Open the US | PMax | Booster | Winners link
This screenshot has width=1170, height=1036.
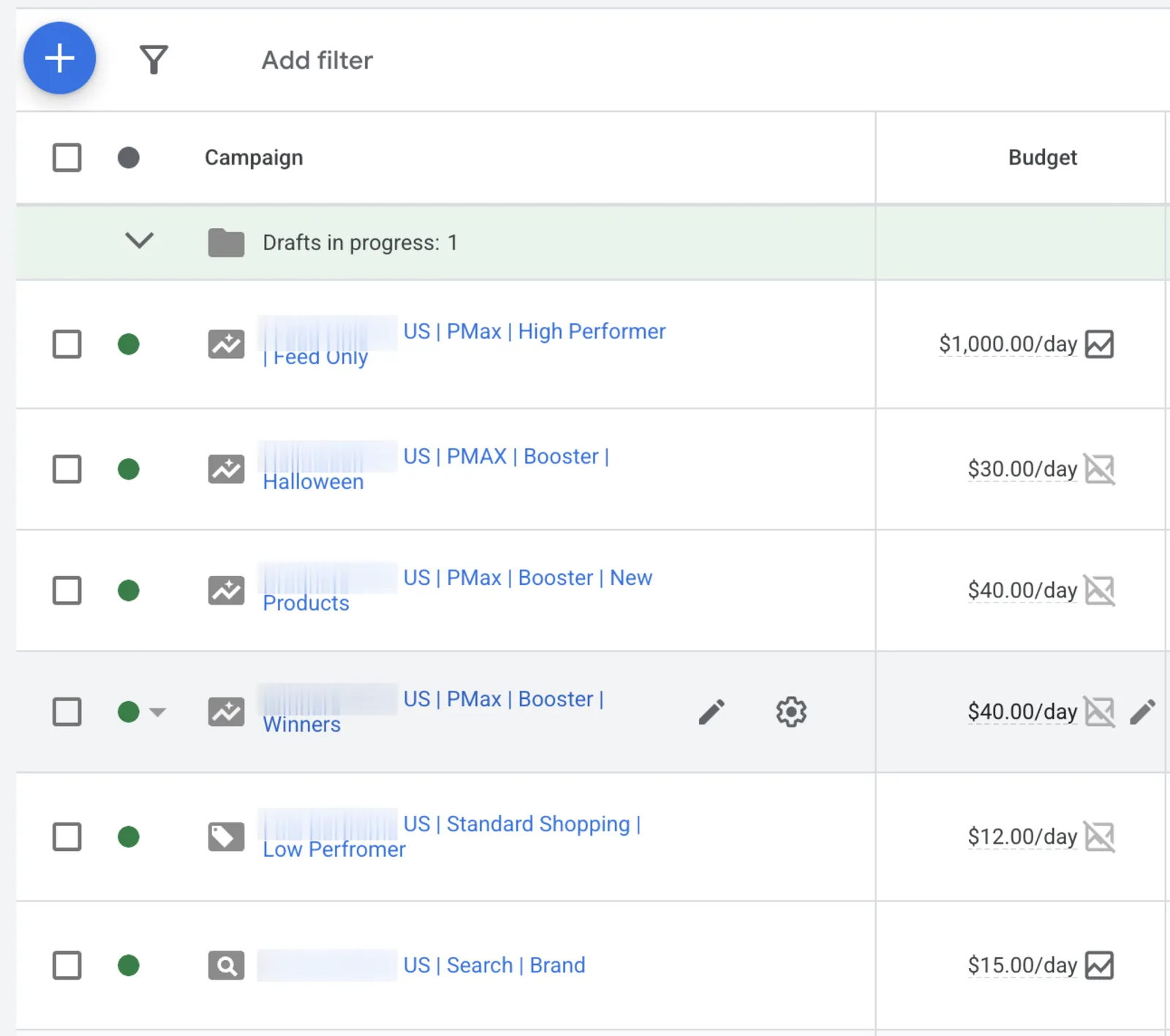click(x=433, y=711)
